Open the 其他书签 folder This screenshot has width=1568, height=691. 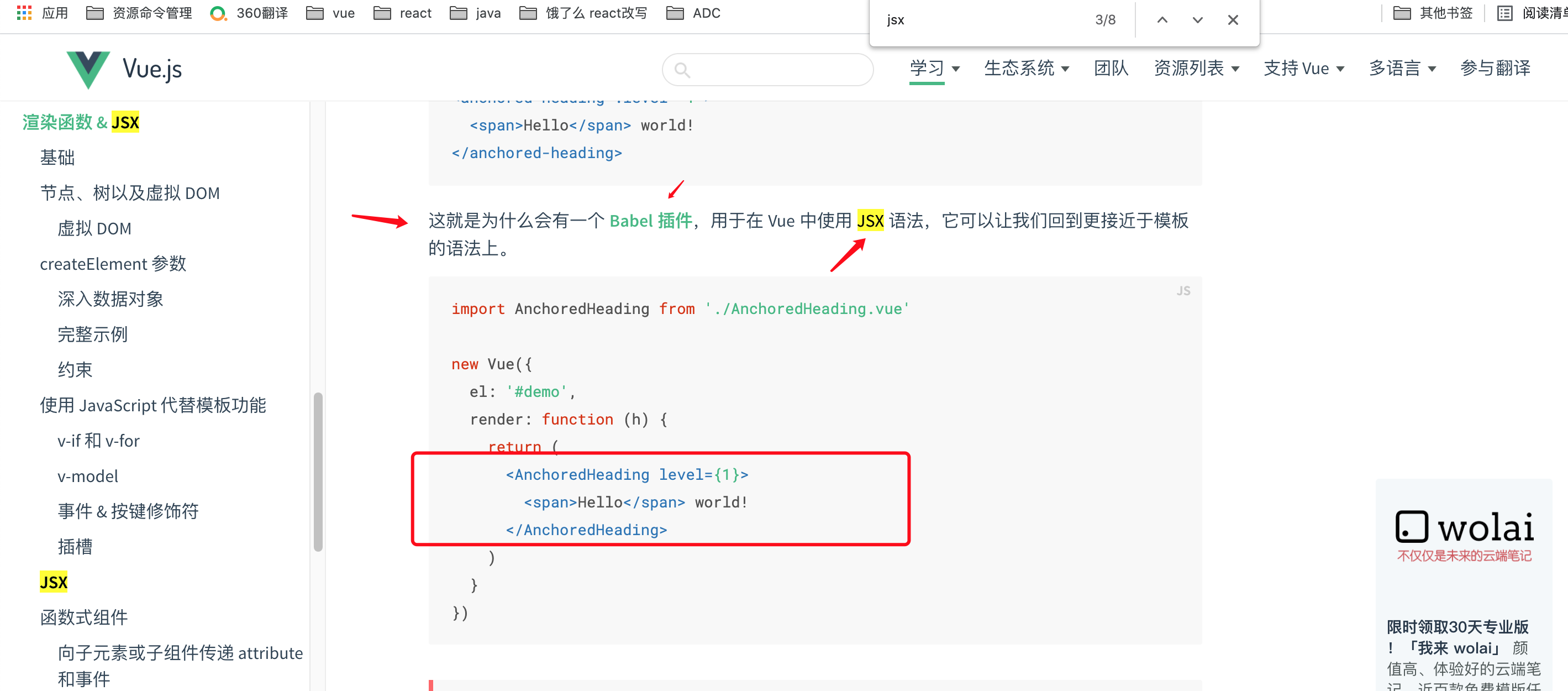click(1433, 13)
